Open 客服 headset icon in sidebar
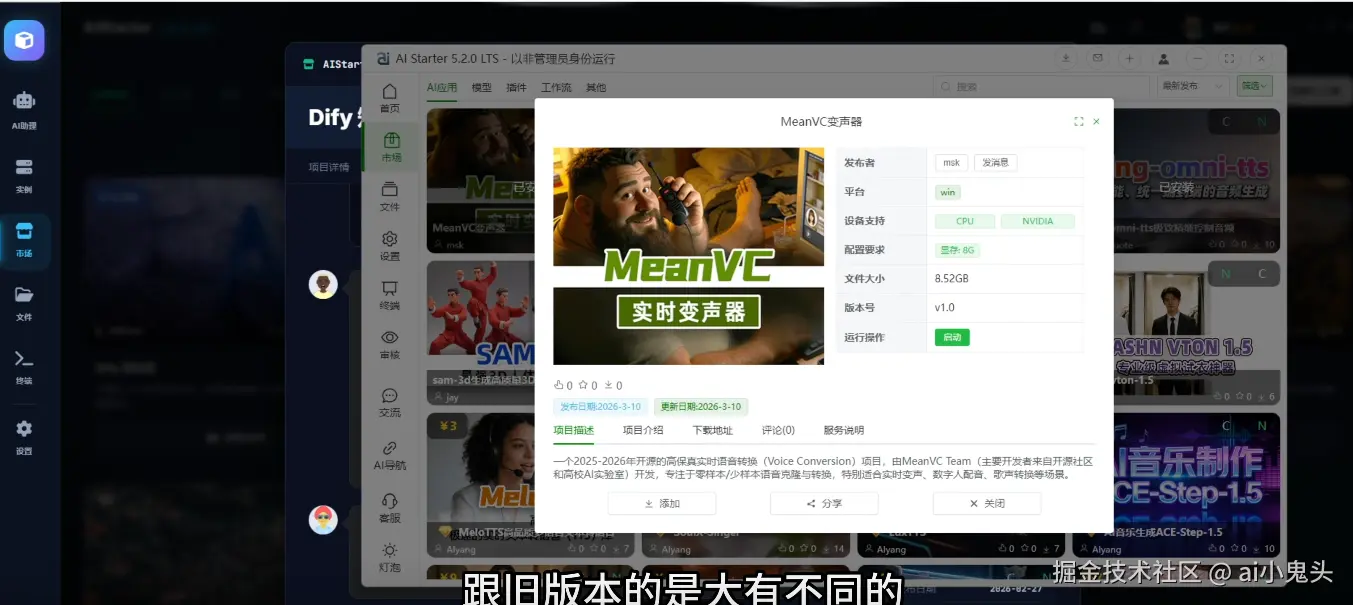Screen dimensions: 1353x605 (390, 508)
